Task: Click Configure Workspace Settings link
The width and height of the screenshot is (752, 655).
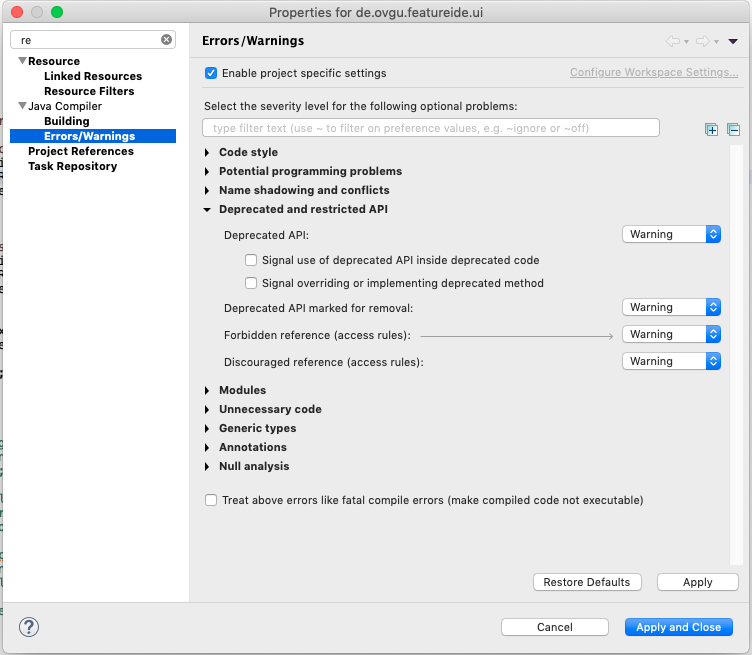Action: [x=654, y=72]
